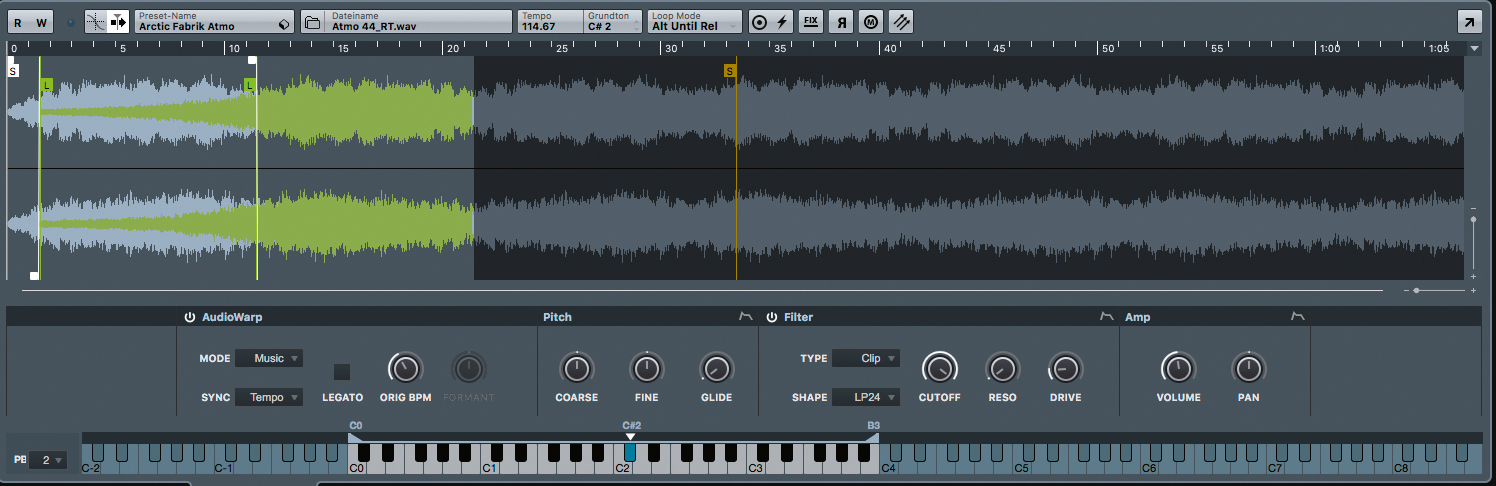The image size is (1496, 486).
Task: Toggle the FIX fixed pitch icon
Action: tap(811, 22)
